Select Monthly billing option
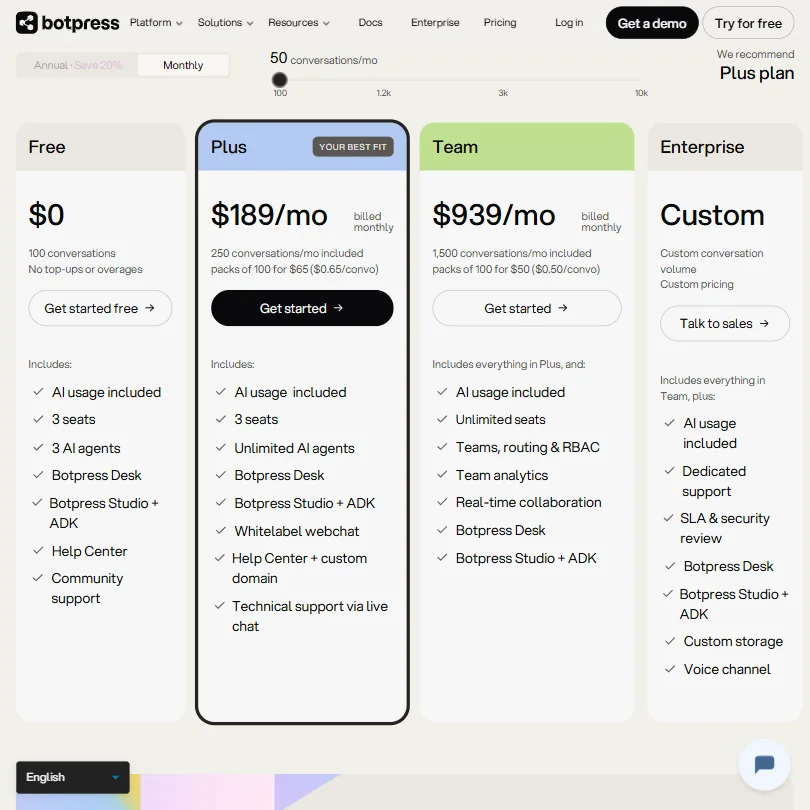 [183, 65]
